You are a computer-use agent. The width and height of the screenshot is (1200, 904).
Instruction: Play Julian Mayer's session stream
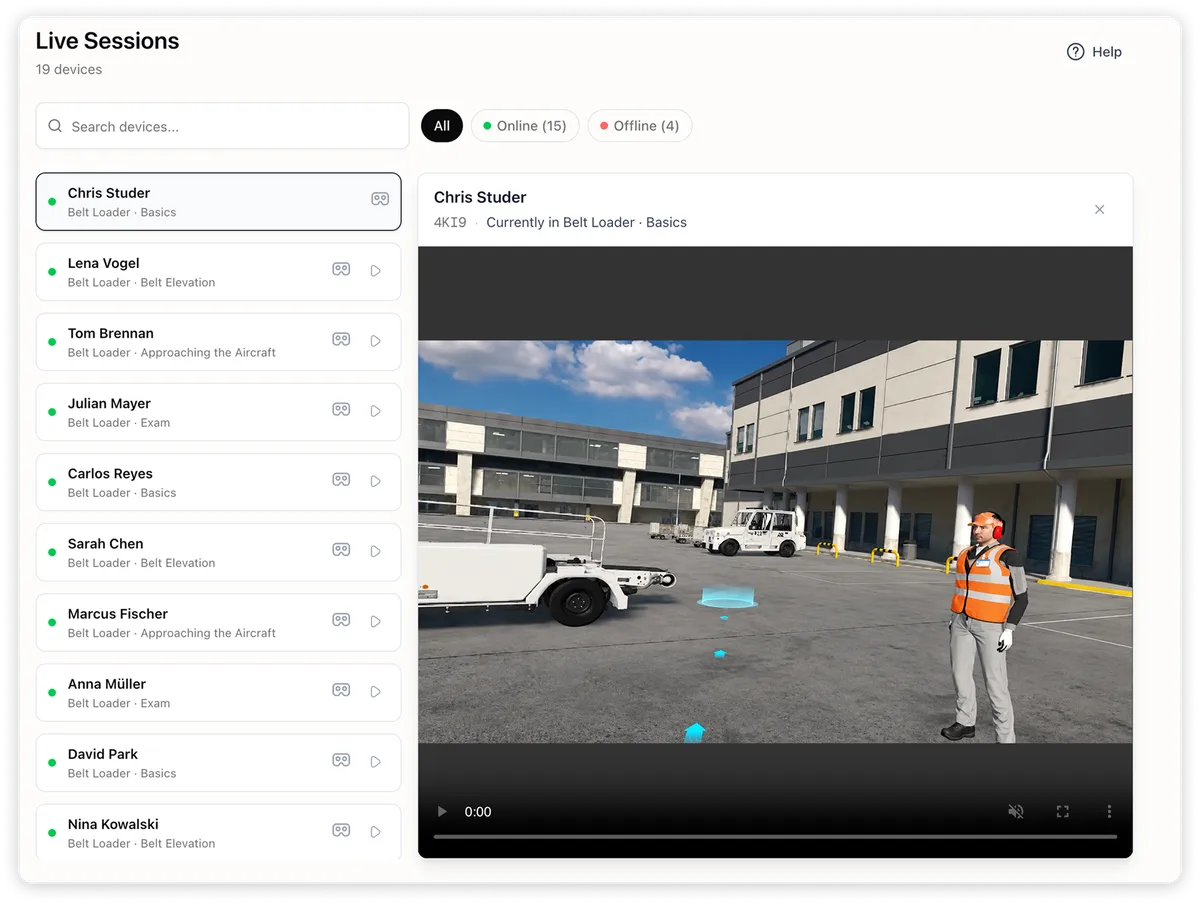click(376, 411)
